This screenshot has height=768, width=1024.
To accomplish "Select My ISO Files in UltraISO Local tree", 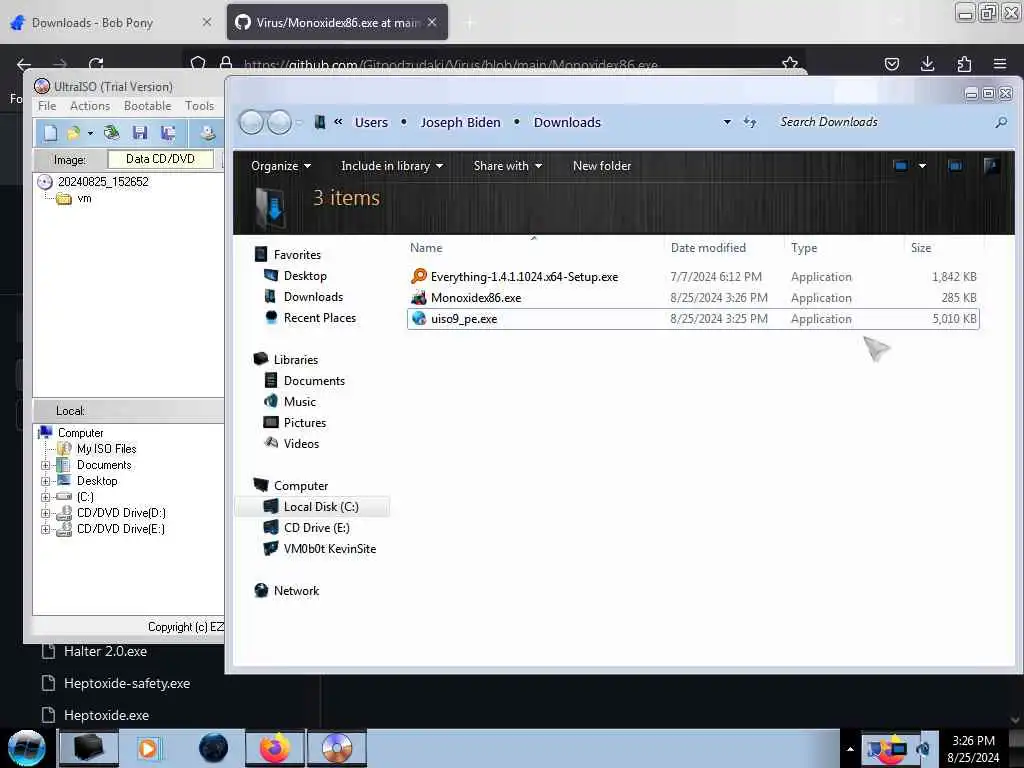I will (x=106, y=449).
